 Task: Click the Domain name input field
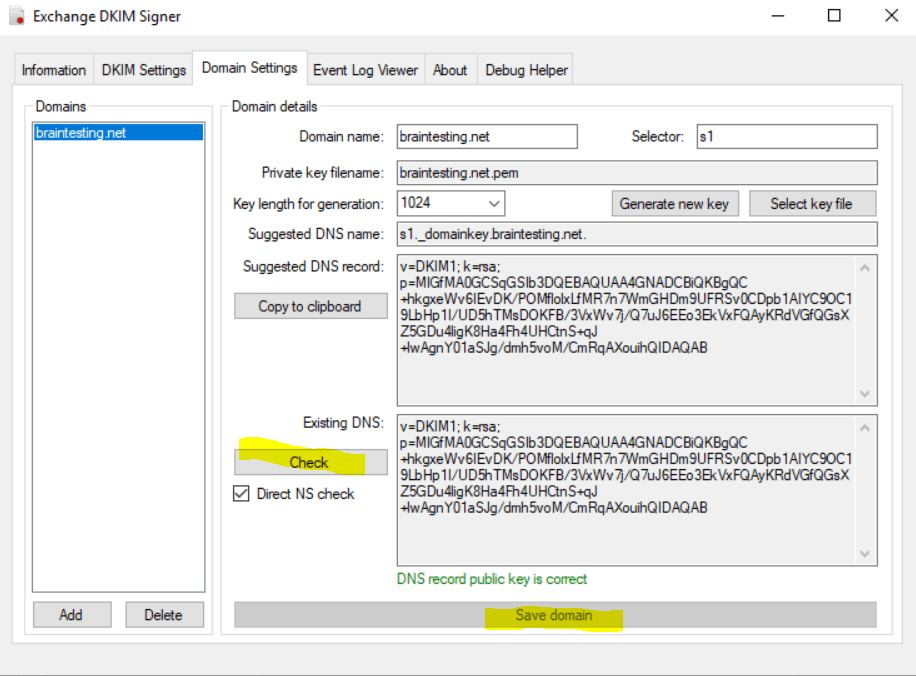click(487, 137)
